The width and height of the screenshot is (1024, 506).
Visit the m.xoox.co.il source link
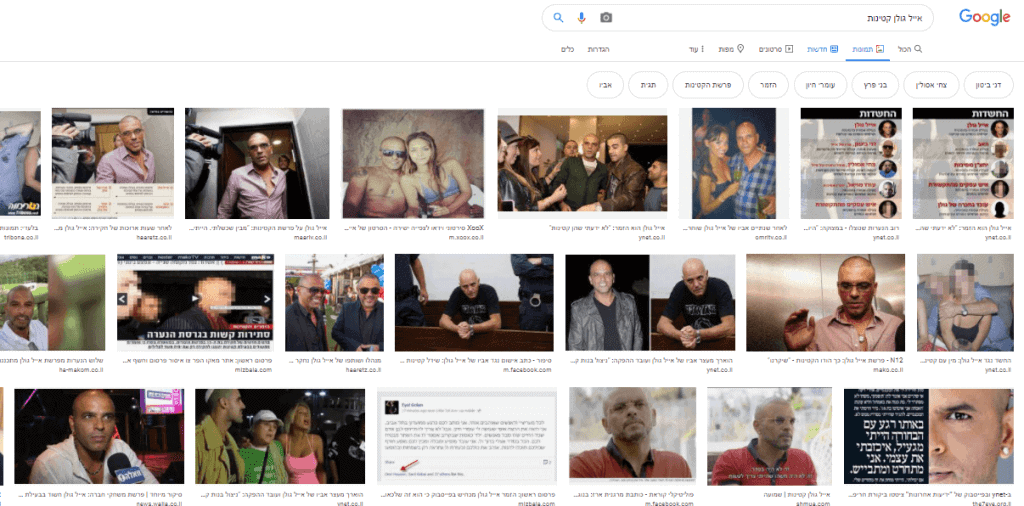pos(466,238)
